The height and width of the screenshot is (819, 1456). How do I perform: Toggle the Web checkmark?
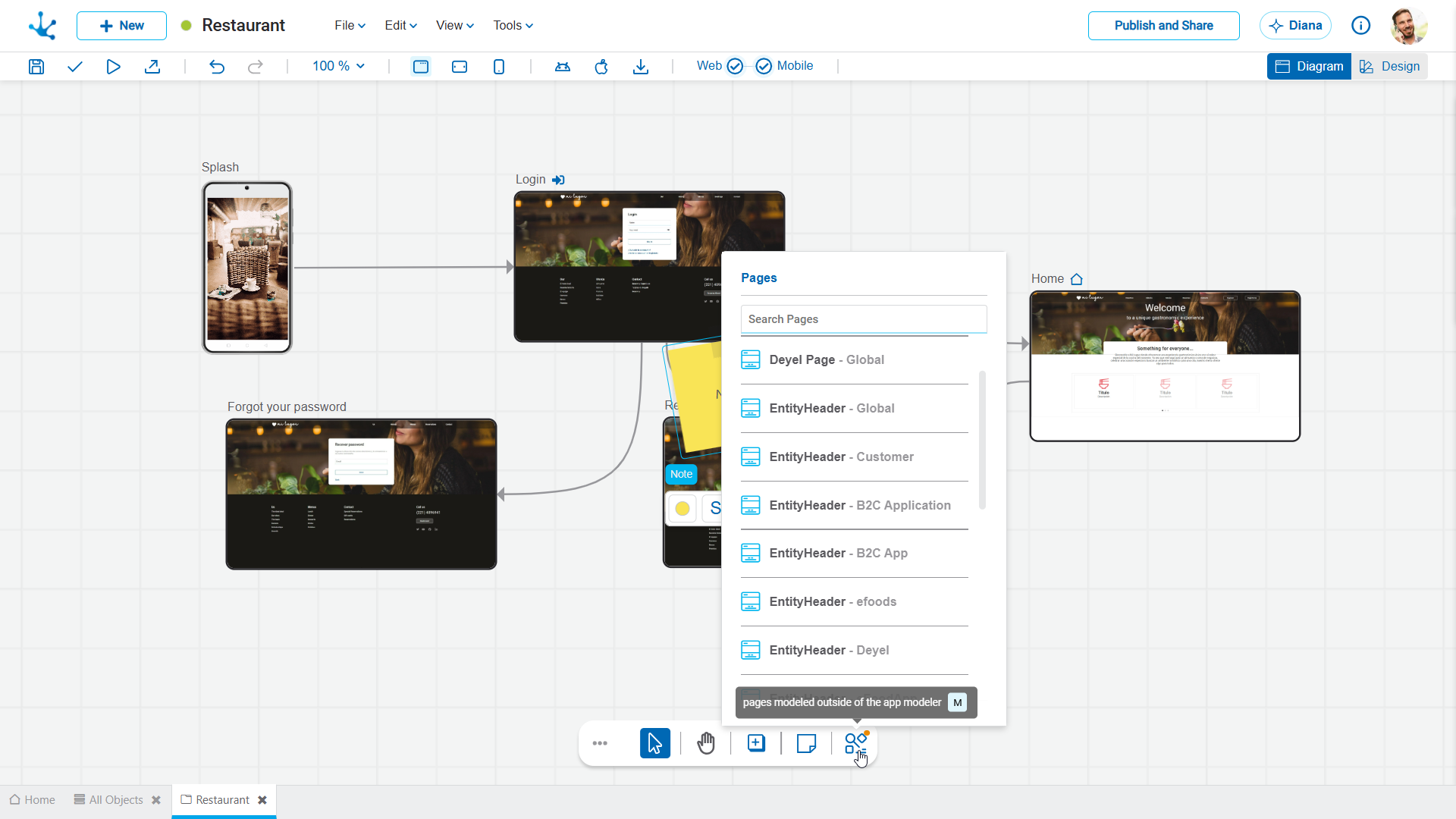click(x=734, y=66)
